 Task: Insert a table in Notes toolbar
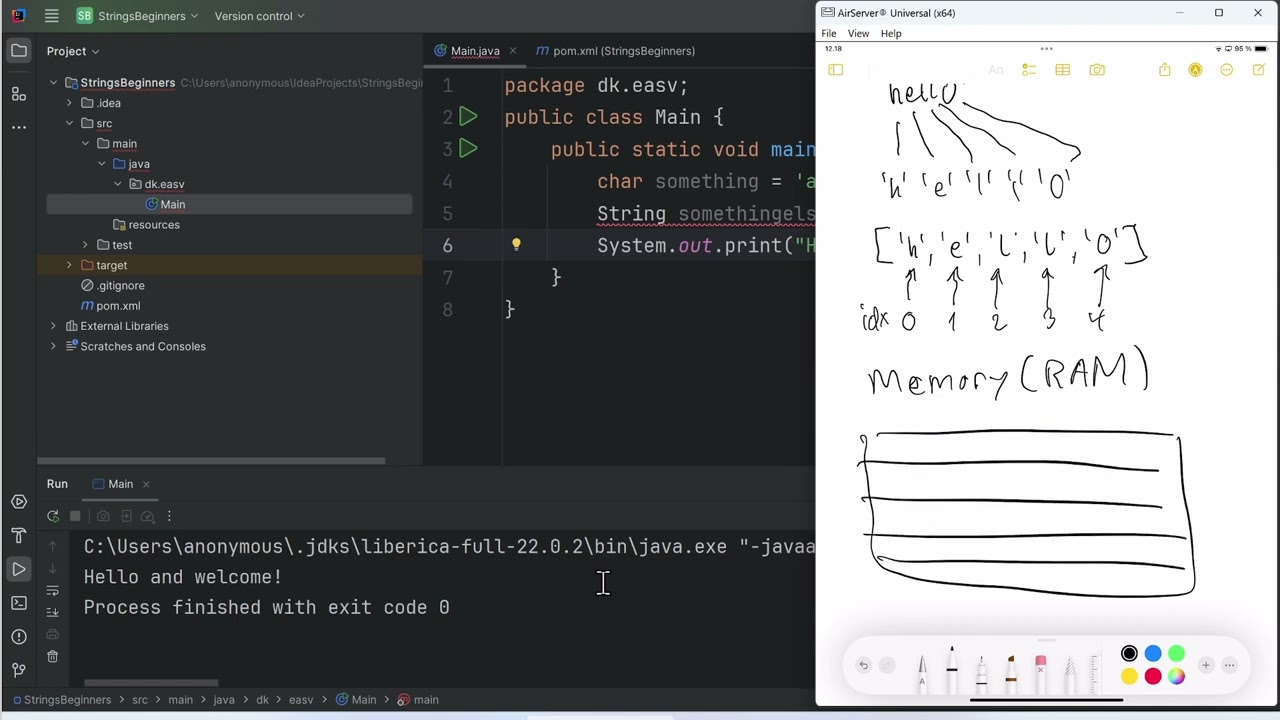[1063, 70]
